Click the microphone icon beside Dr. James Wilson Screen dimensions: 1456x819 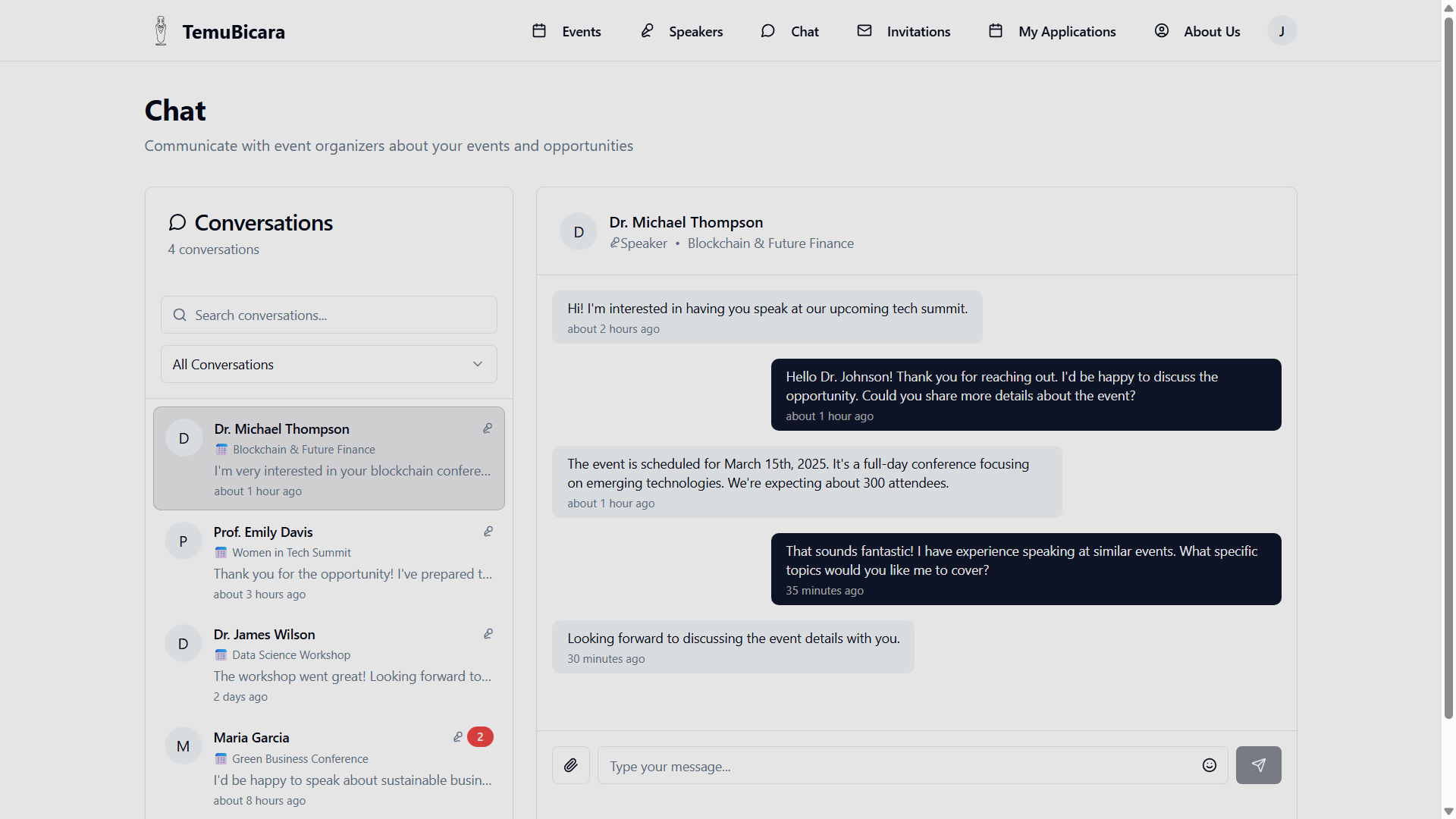point(488,634)
